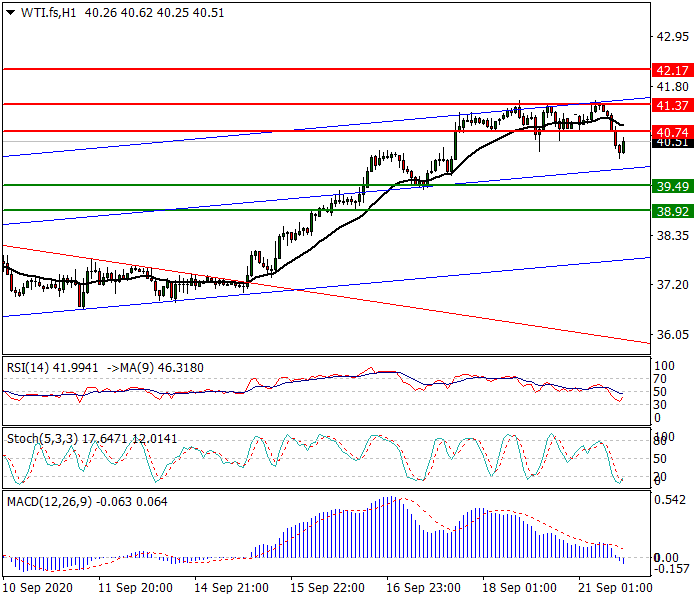Select the 41.37 red resistance price label
This screenshot has height=600, width=700.
pos(672,105)
